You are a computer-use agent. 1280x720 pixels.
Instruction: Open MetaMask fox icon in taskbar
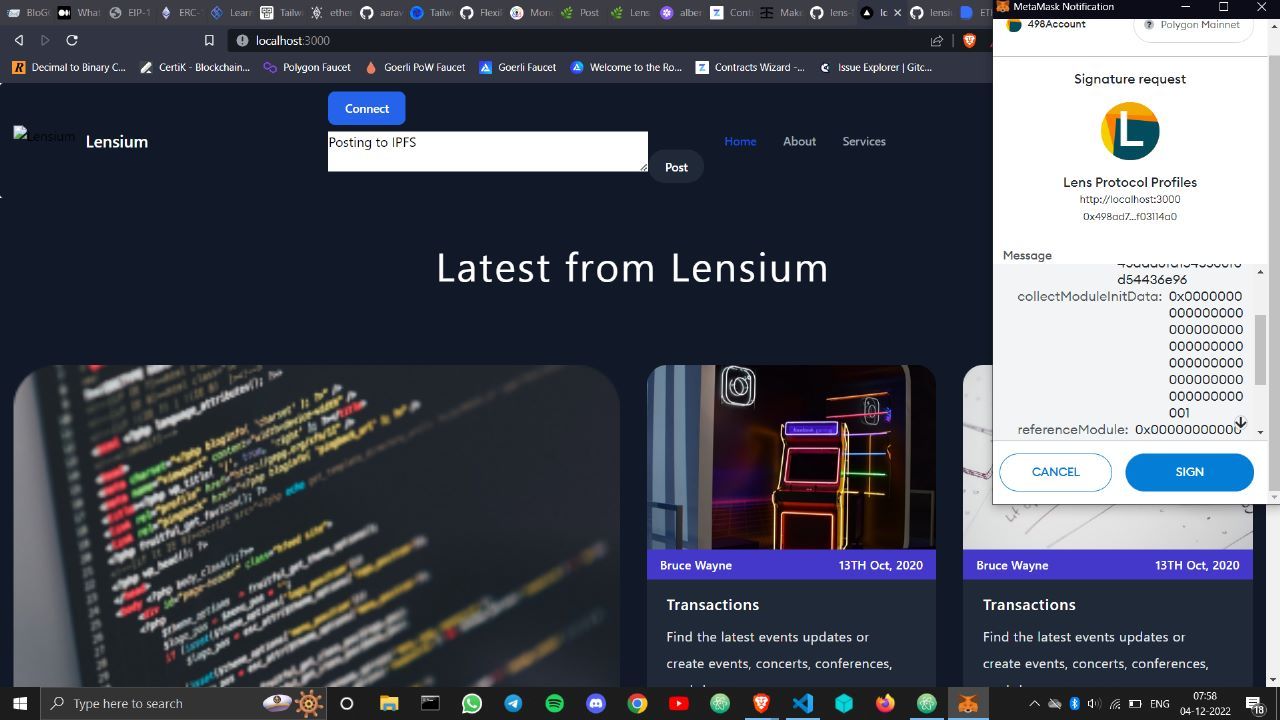point(968,703)
